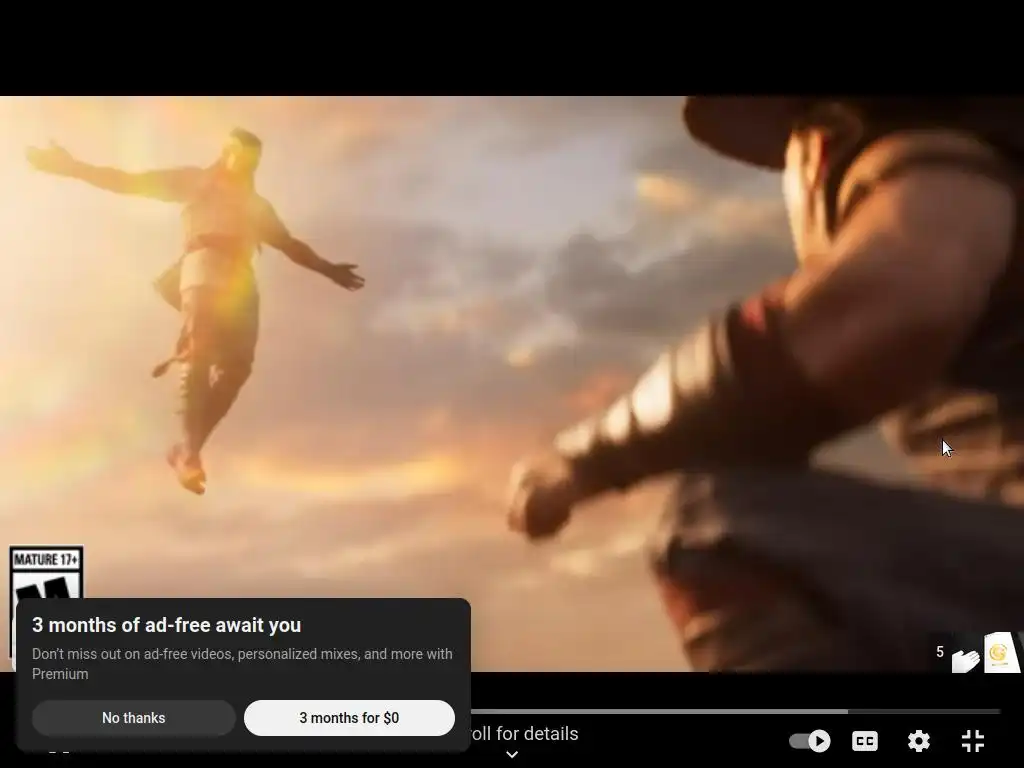Open the player settings gear
Image resolution: width=1024 pixels, height=768 pixels.
[x=919, y=741]
